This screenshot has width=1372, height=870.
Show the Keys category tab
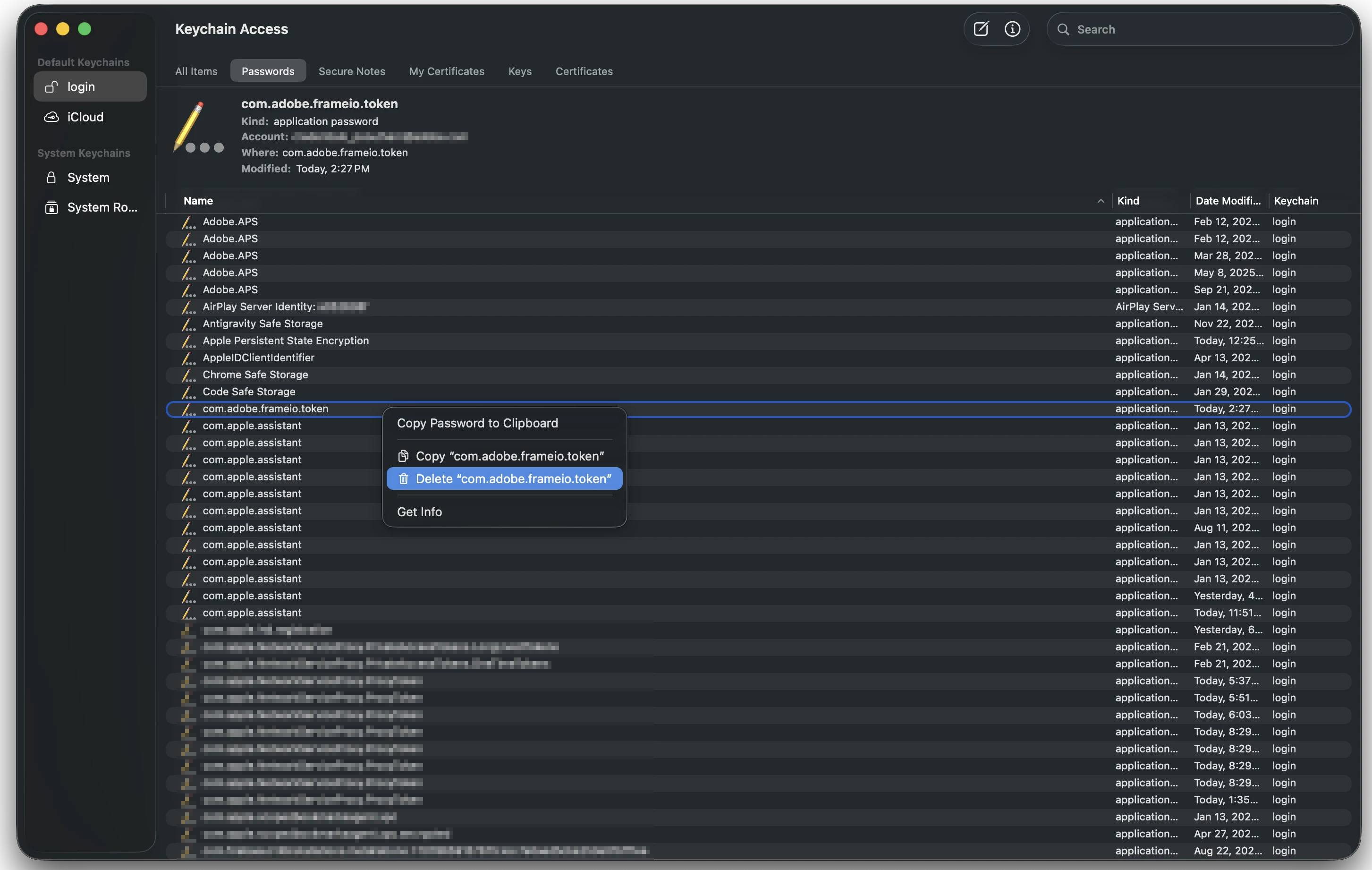pyautogui.click(x=519, y=71)
